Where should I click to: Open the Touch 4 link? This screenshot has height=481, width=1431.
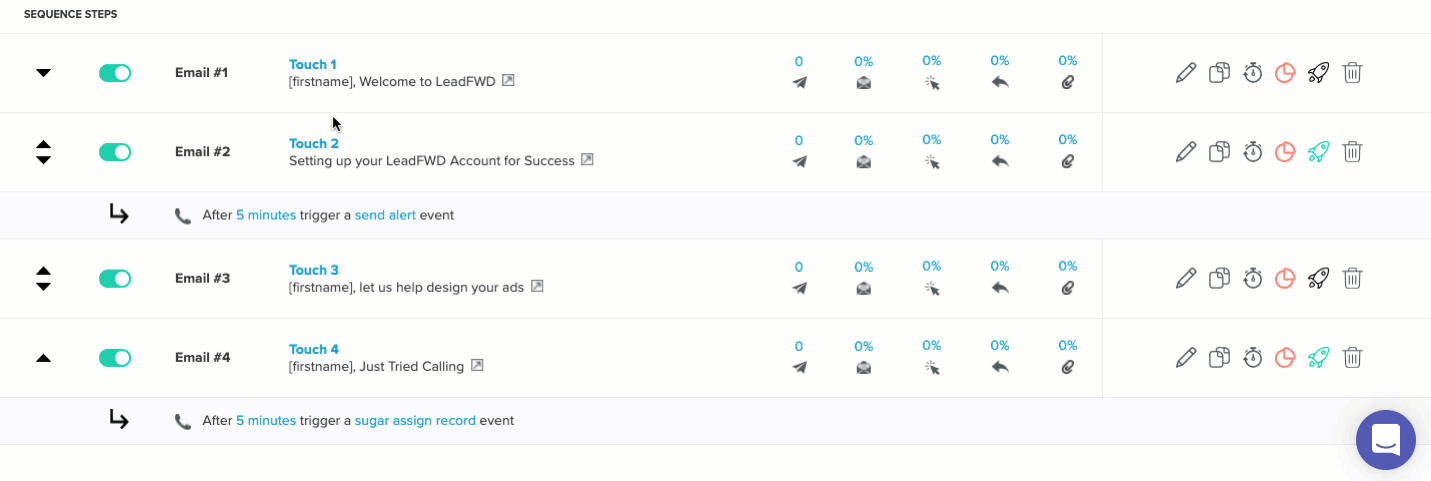(314, 349)
